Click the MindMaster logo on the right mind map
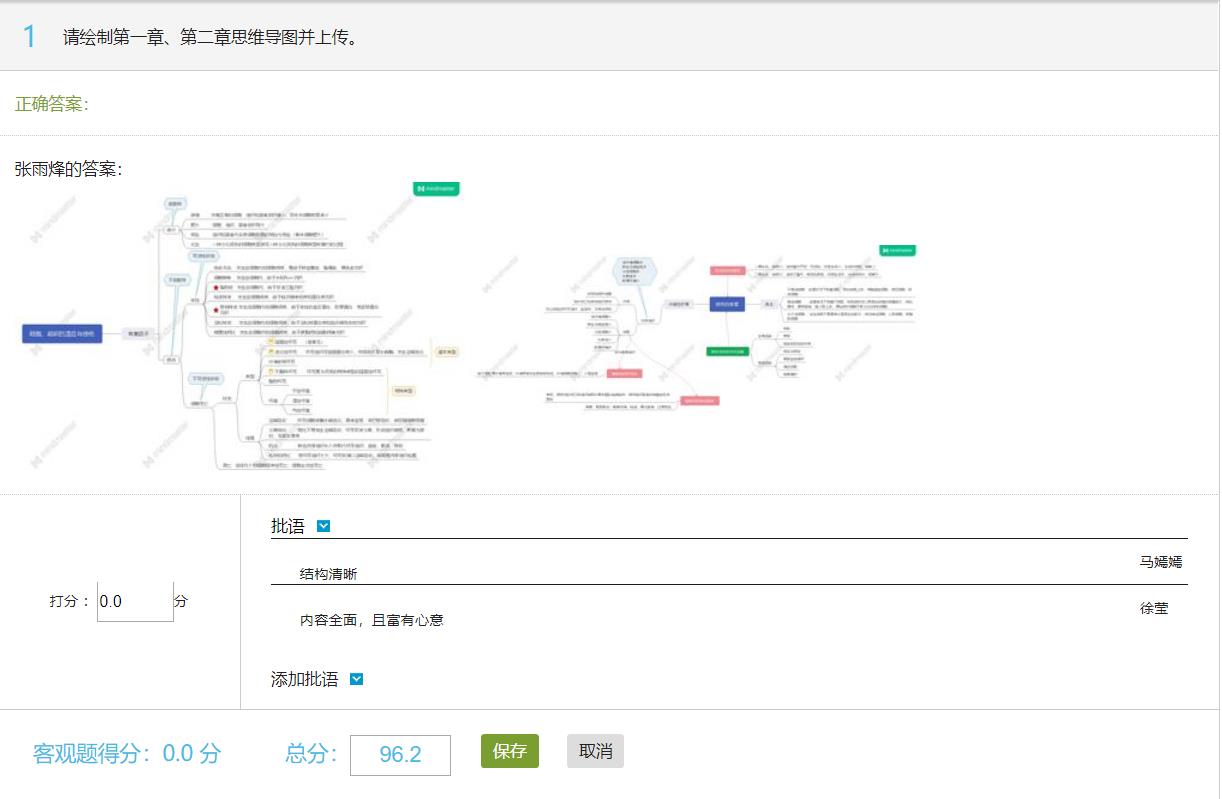Image resolution: width=1222 pixels, height=799 pixels. pyautogui.click(x=897, y=250)
